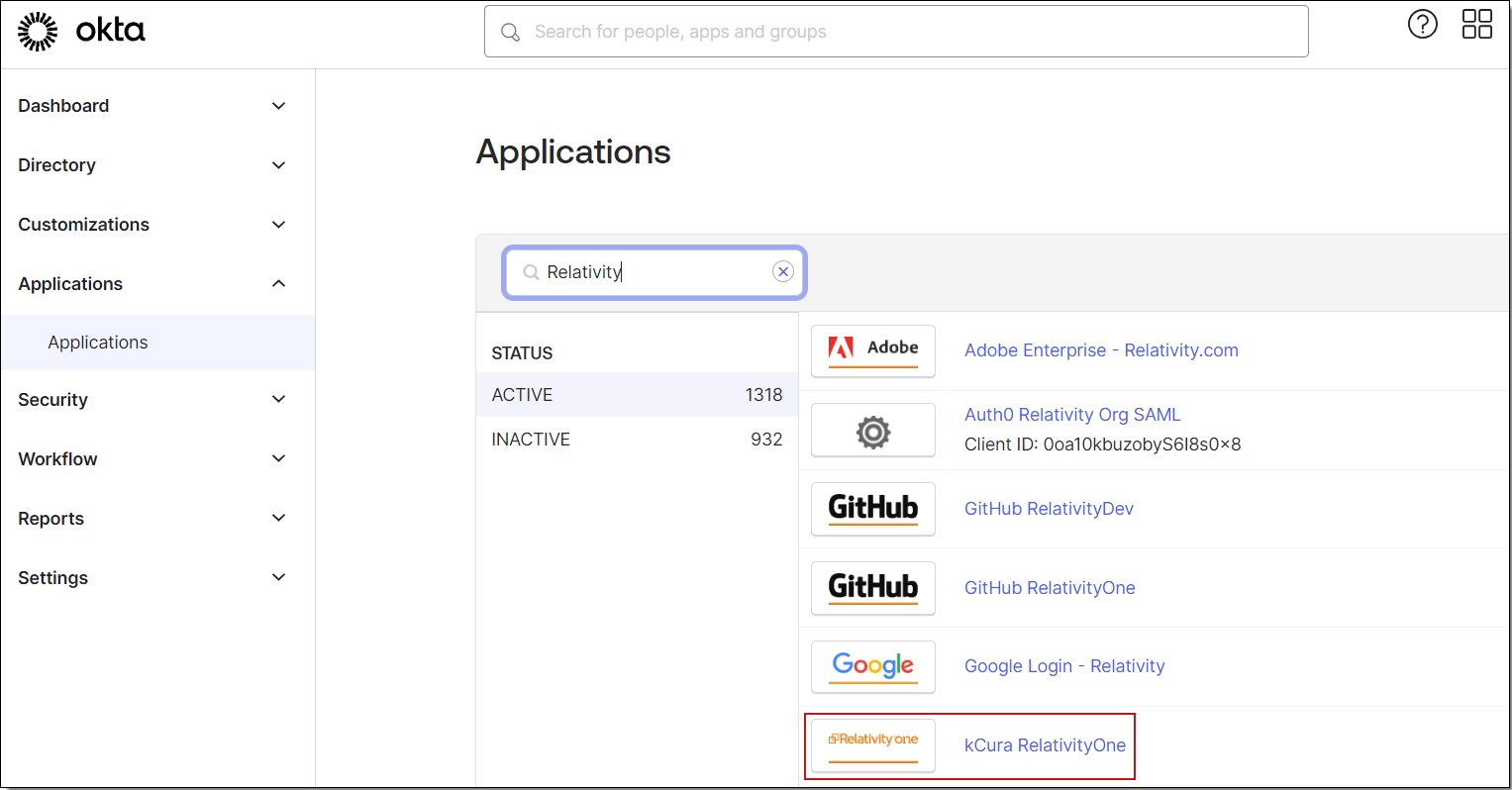The height and width of the screenshot is (790, 1512).
Task: Select the Applications sub-item in sidebar
Action: pos(157,343)
